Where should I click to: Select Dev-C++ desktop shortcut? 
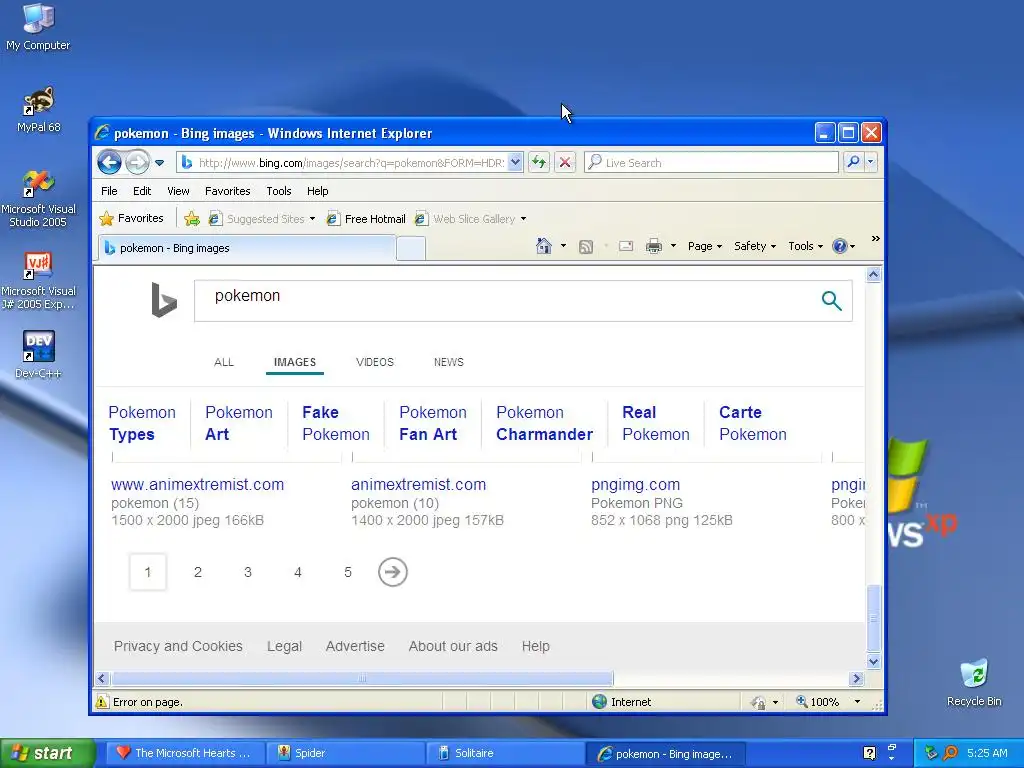click(x=38, y=355)
